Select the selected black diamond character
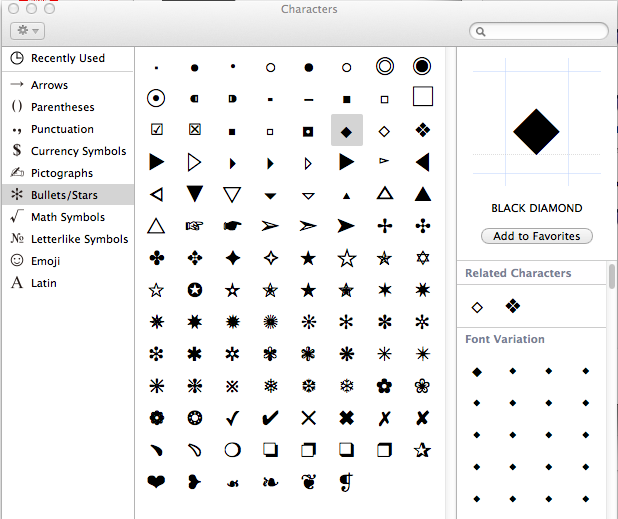Viewport: 618px width, 519px height. pos(346,131)
